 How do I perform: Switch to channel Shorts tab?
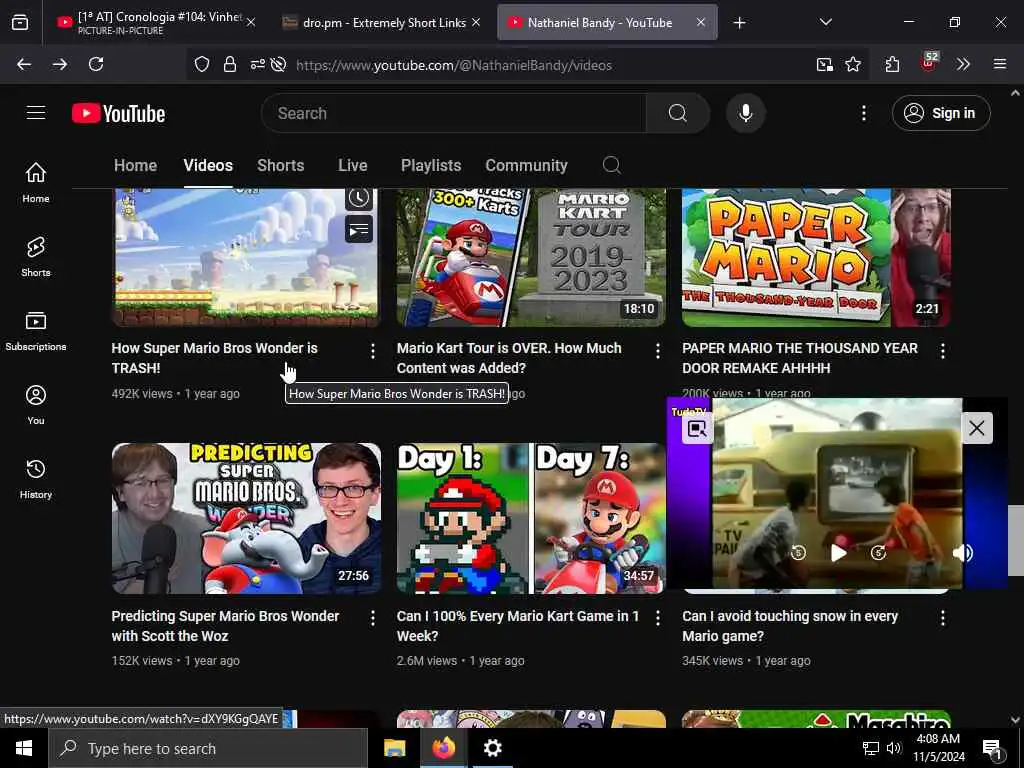[x=280, y=165]
